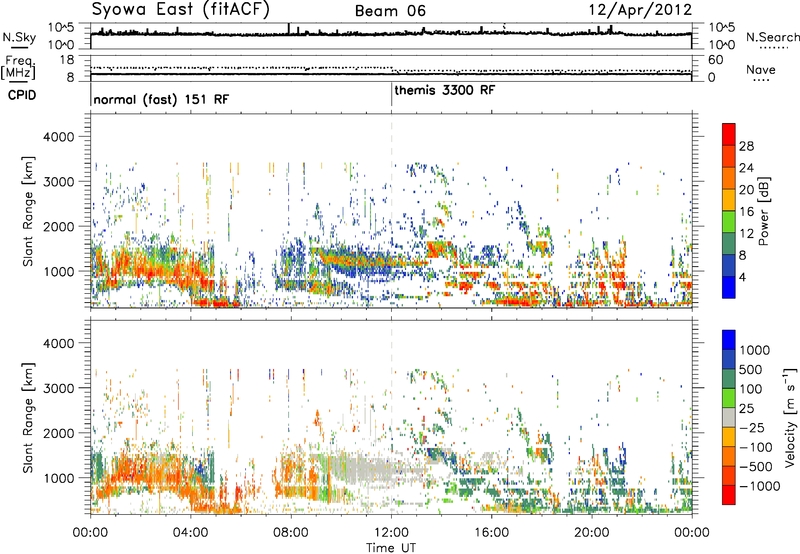Pick the yellow 16–20 dB Power colorbar segment
800x554 pixels.
[x=729, y=200]
